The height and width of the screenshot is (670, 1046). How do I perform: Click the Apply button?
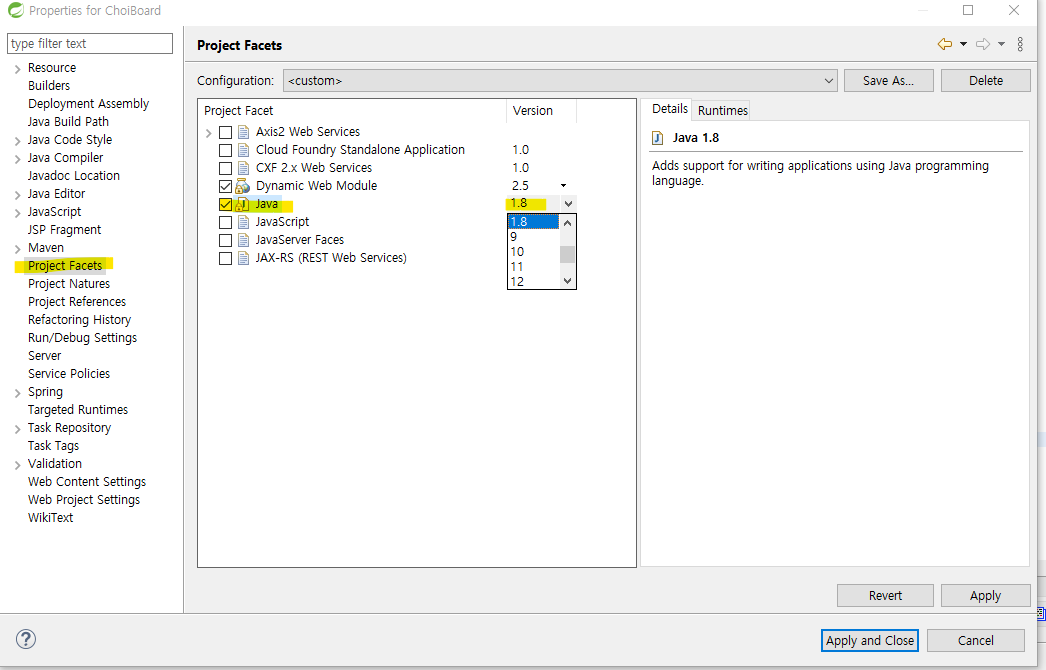pyautogui.click(x=985, y=595)
